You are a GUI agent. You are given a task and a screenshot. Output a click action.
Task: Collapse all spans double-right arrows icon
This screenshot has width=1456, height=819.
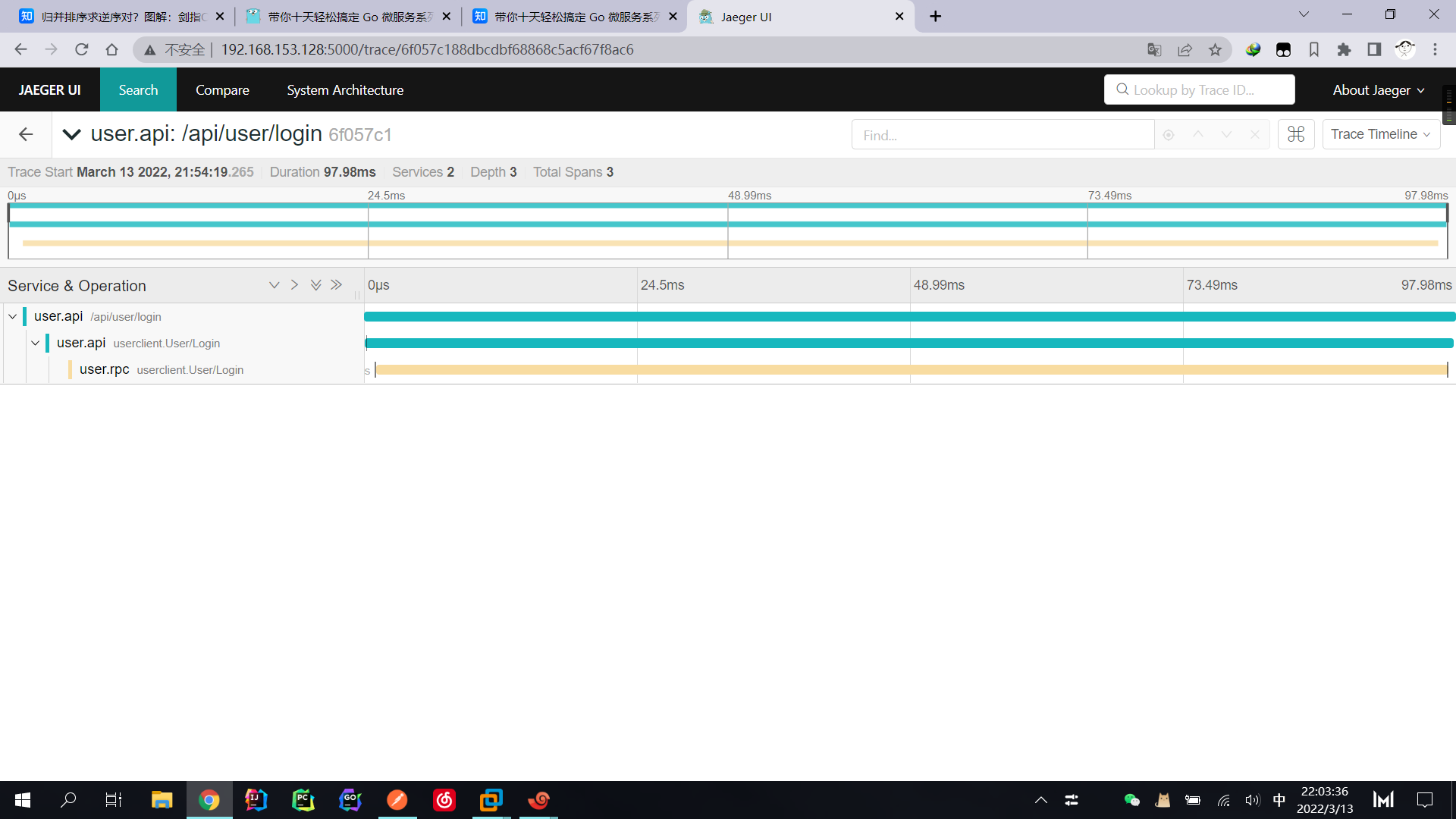click(336, 285)
